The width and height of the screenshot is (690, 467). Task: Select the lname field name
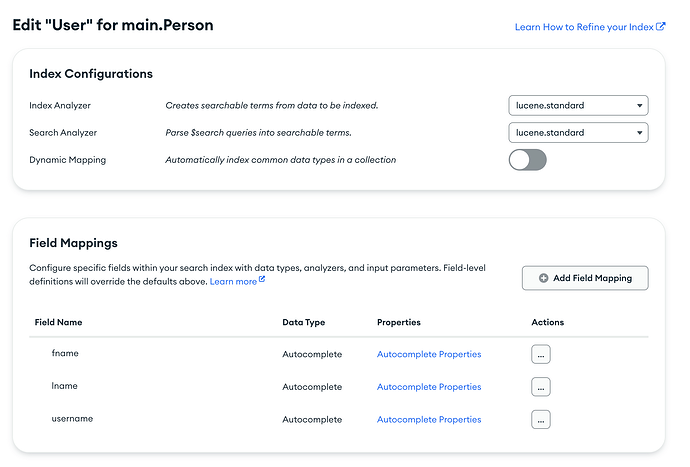click(x=65, y=386)
